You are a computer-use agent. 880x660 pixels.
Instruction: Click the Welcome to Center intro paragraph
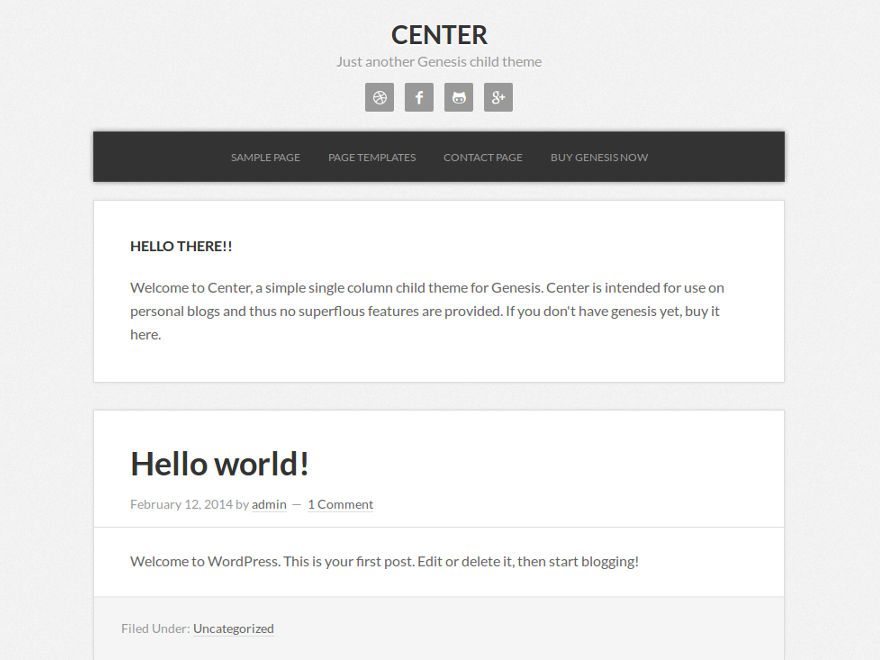[427, 311]
